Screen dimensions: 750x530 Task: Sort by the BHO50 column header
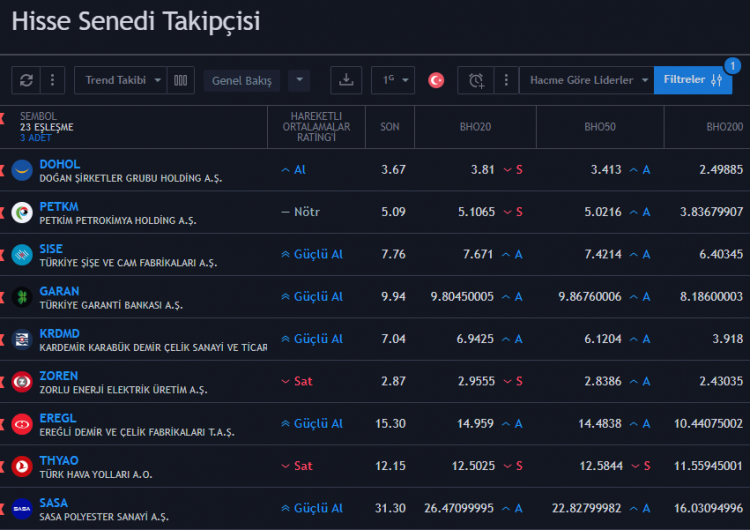pos(600,127)
